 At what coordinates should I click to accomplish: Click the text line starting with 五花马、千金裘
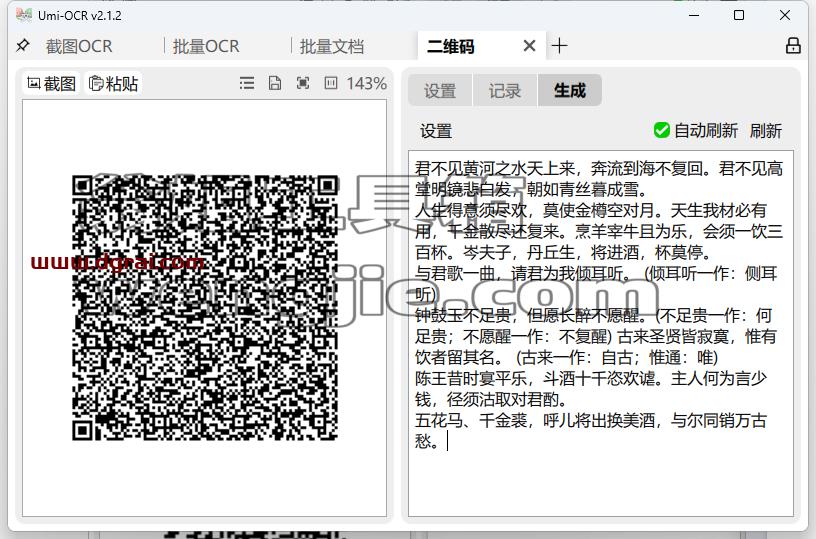[591, 420]
